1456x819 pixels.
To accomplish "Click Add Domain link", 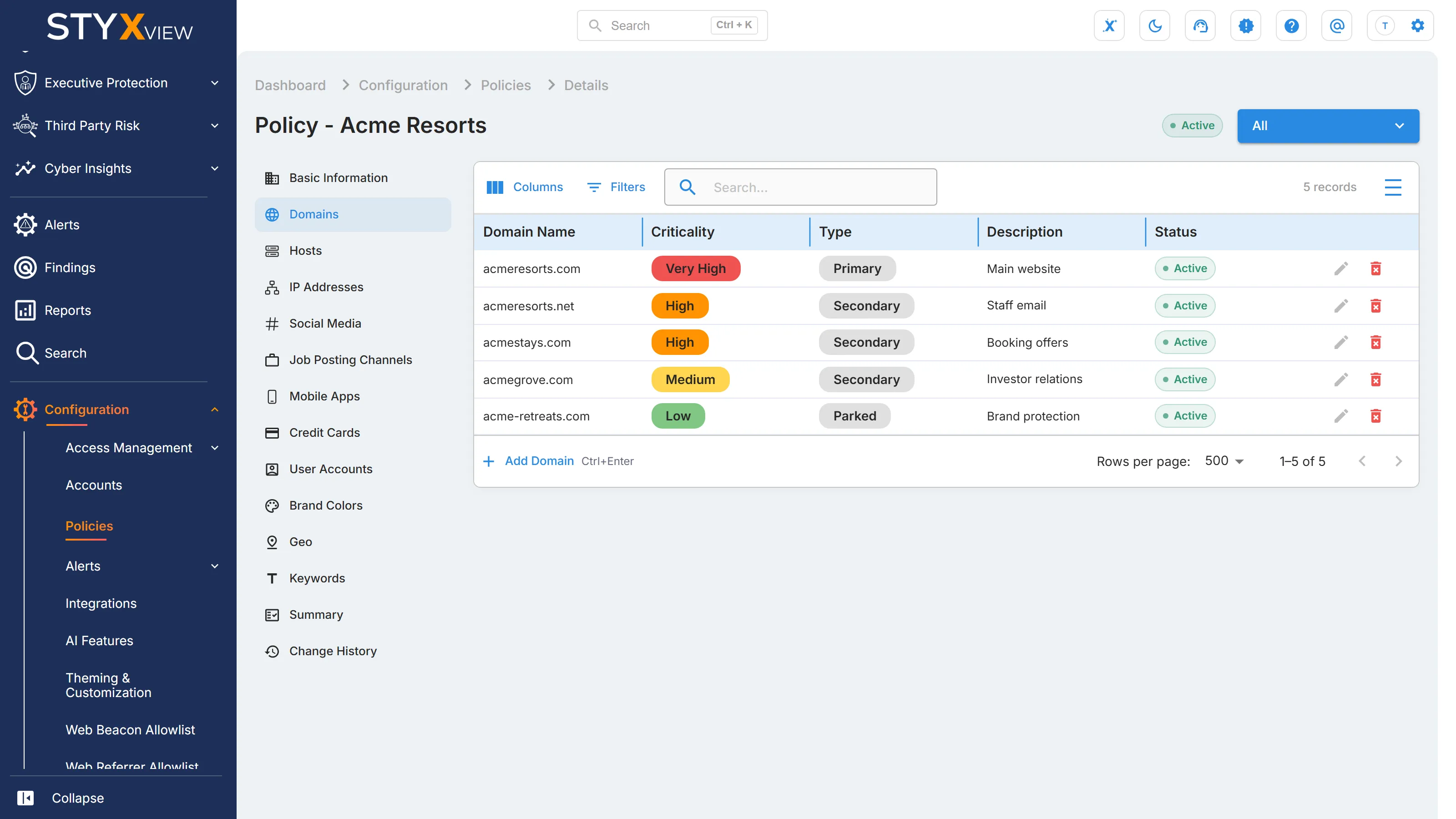I will point(539,461).
